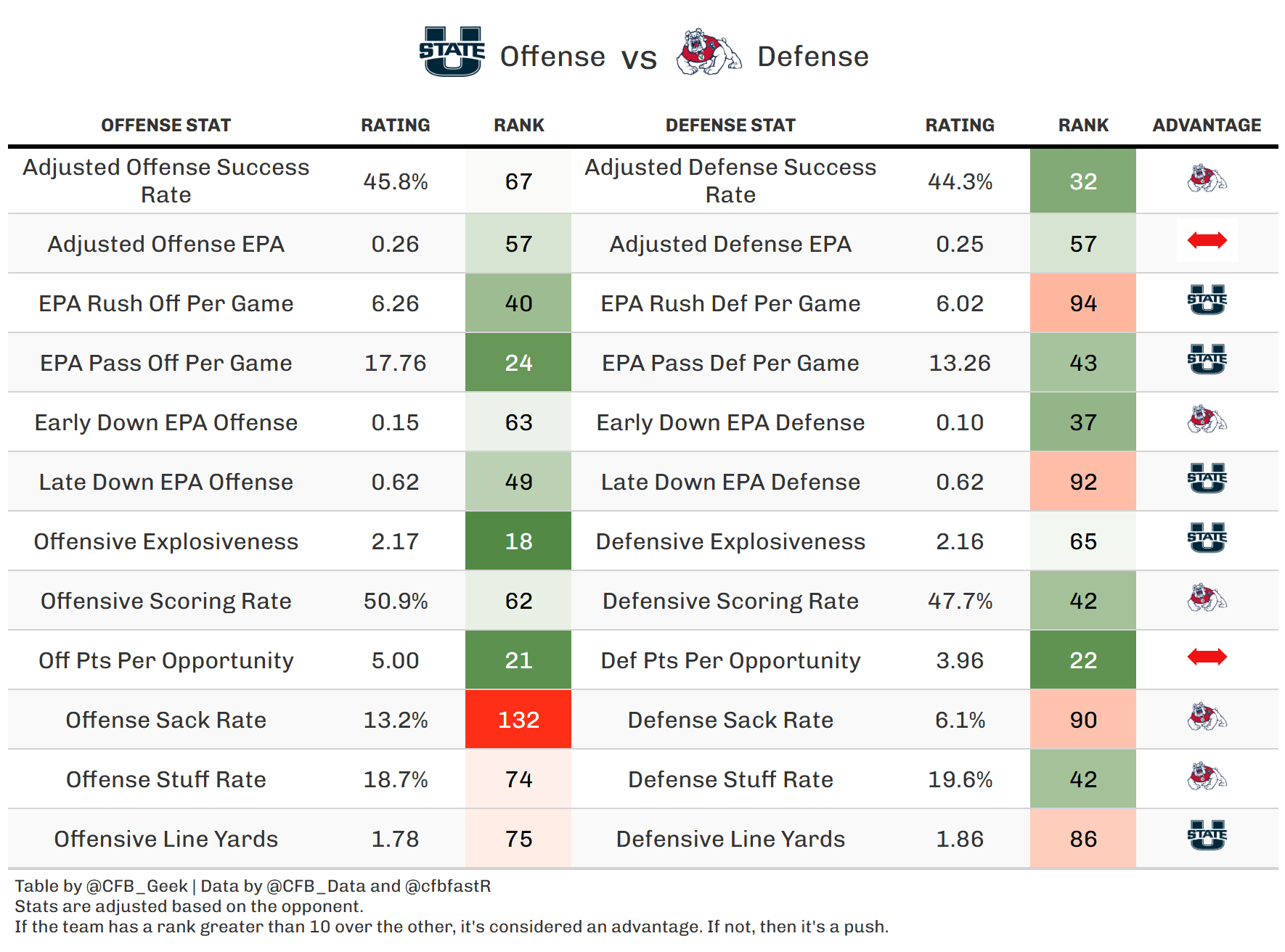Click the Fresno State bulldog logo in the title
This screenshot has height=952, width=1285.
point(708,52)
